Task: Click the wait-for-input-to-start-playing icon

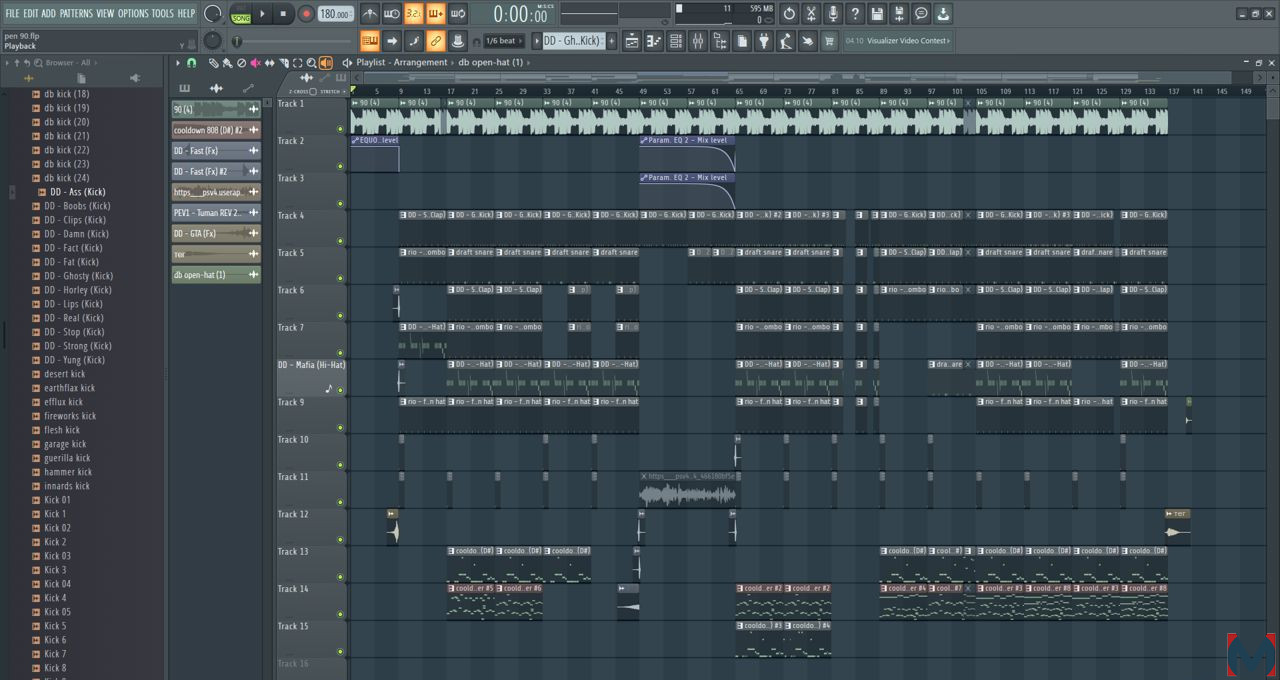Action: (x=392, y=14)
